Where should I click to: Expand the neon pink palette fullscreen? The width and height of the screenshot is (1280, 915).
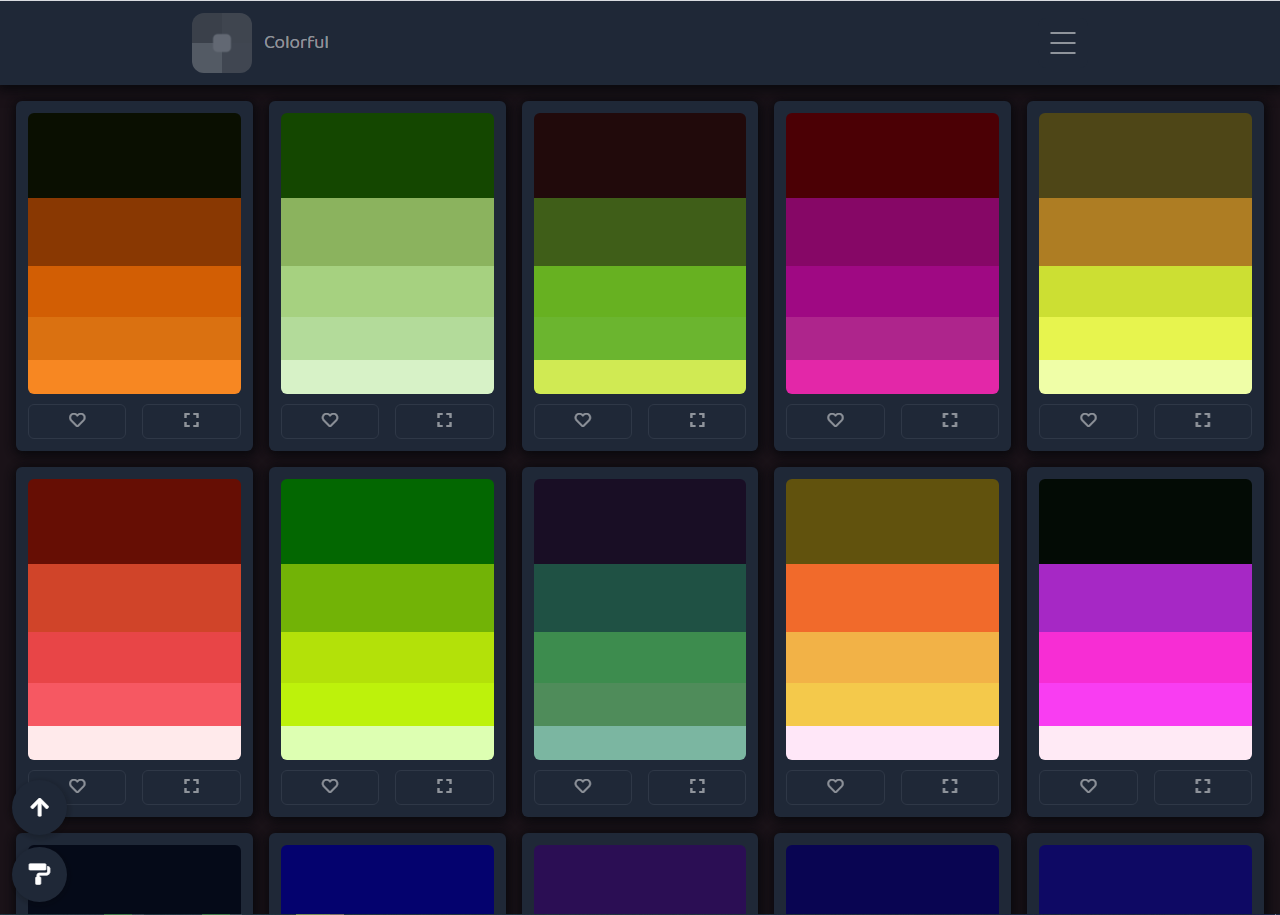coord(1203,787)
